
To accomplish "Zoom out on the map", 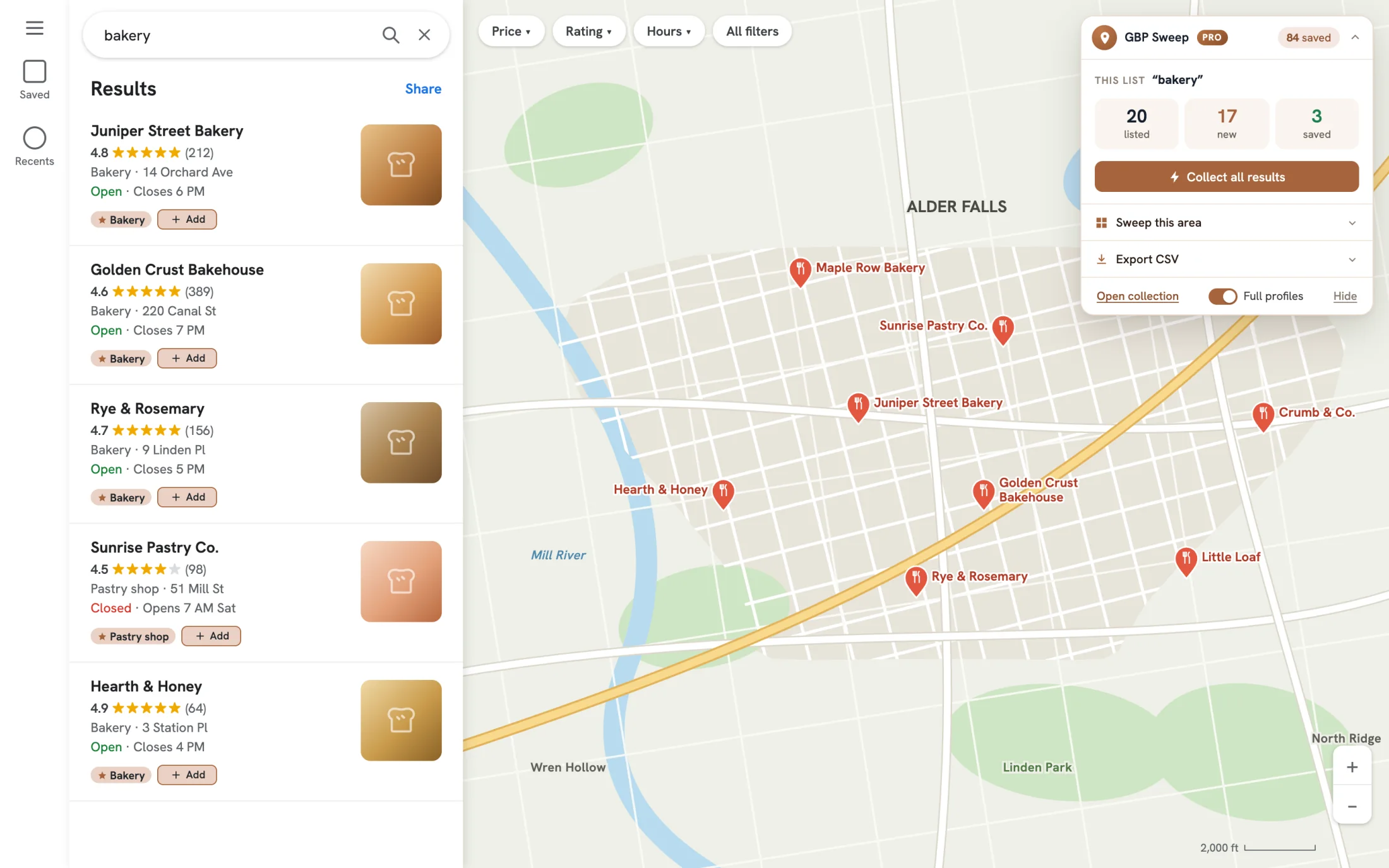I will (x=1352, y=806).
